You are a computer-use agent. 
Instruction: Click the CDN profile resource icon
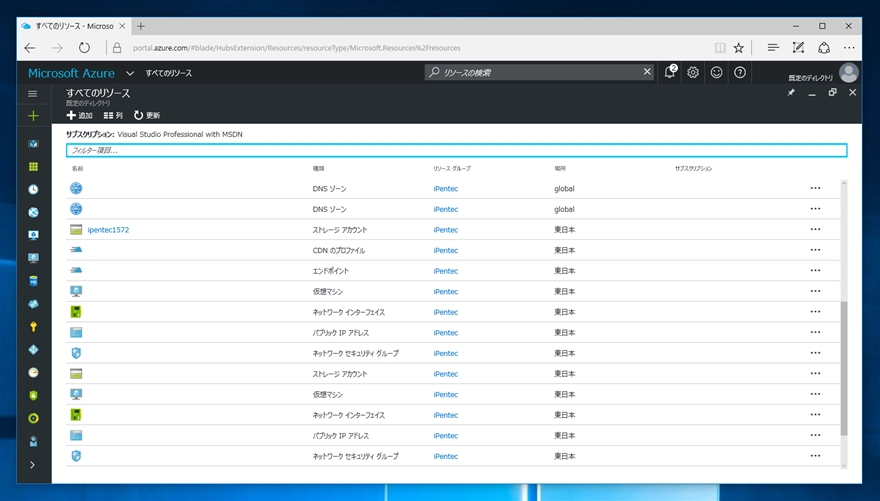76,250
